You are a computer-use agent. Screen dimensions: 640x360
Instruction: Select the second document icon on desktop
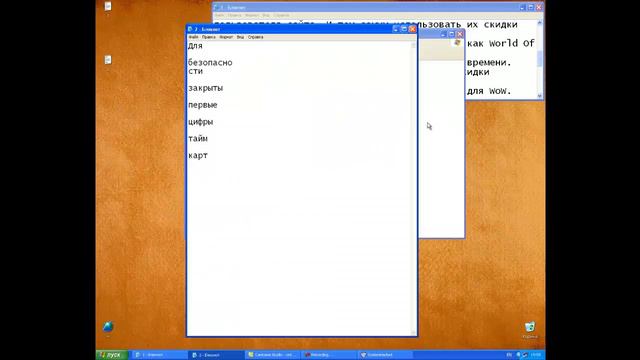(x=108, y=60)
